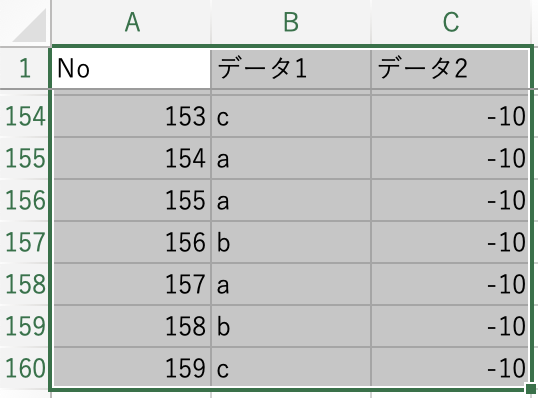Click the selection fill handle square

point(531,389)
